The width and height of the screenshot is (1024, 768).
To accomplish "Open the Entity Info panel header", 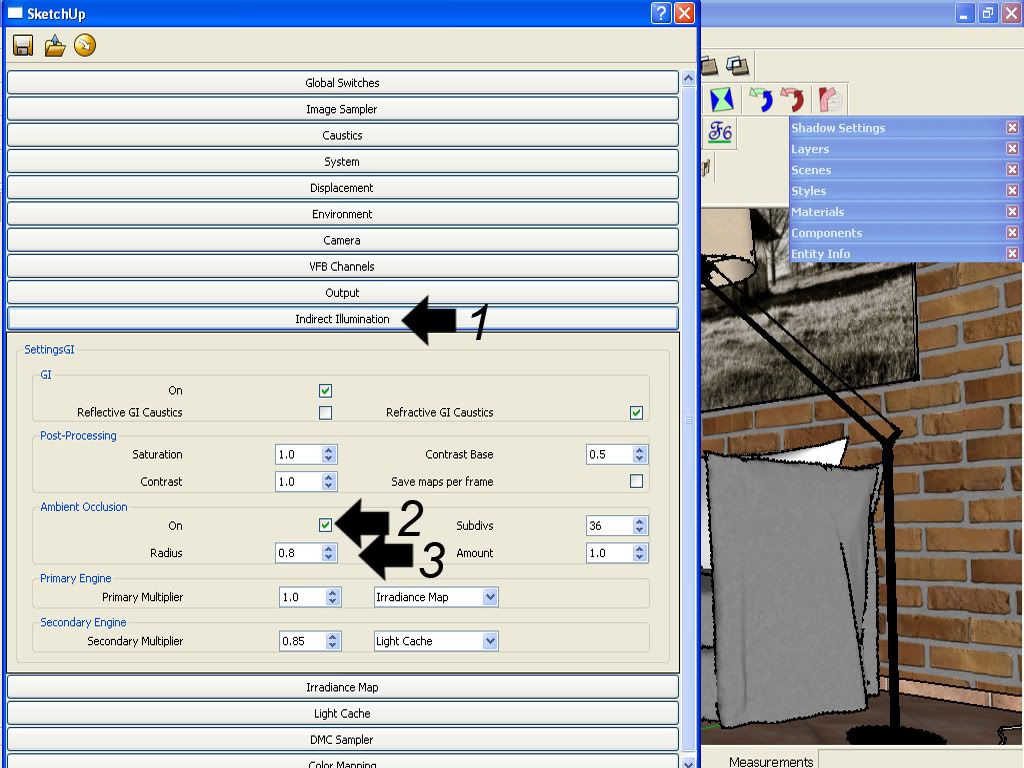I will click(x=905, y=253).
